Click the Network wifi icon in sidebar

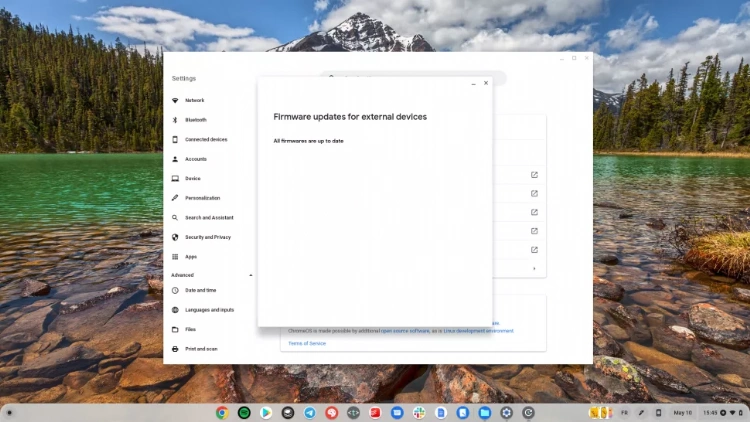(x=175, y=100)
